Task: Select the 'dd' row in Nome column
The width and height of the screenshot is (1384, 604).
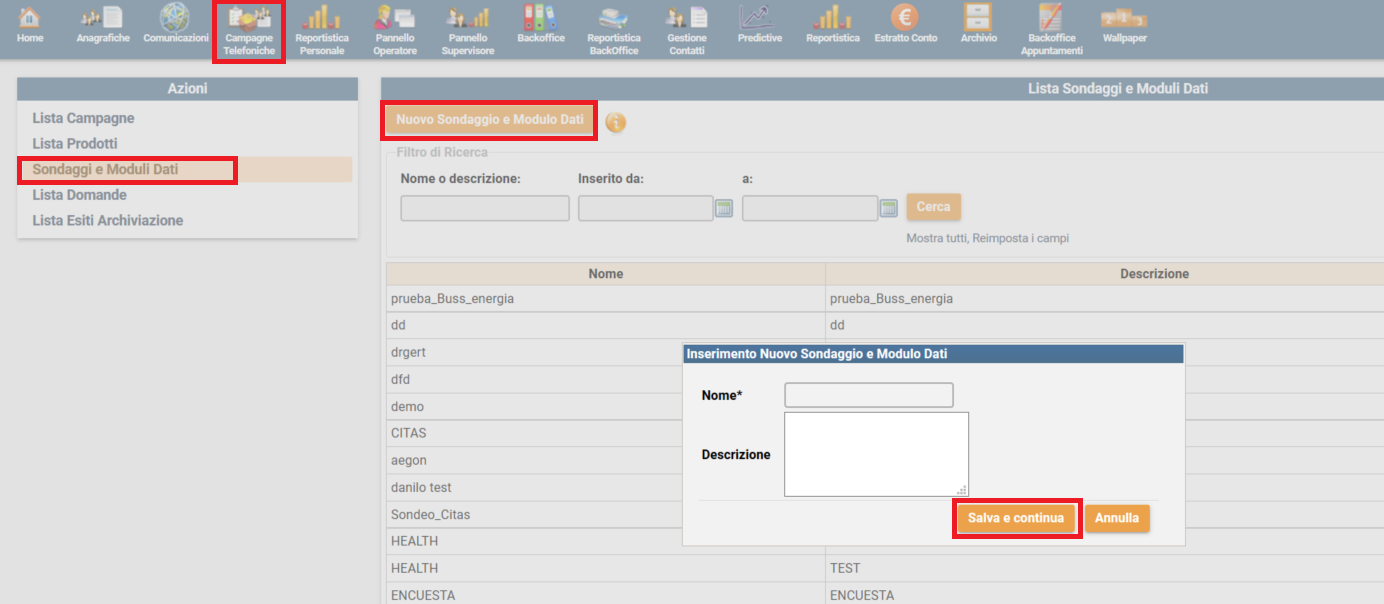Action: coord(606,326)
